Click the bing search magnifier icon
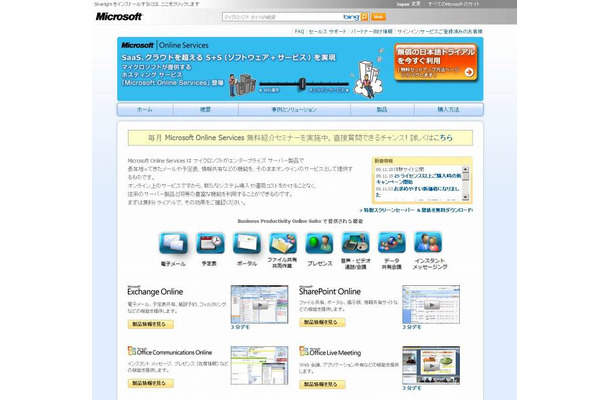The image size is (610, 400). tap(364, 17)
